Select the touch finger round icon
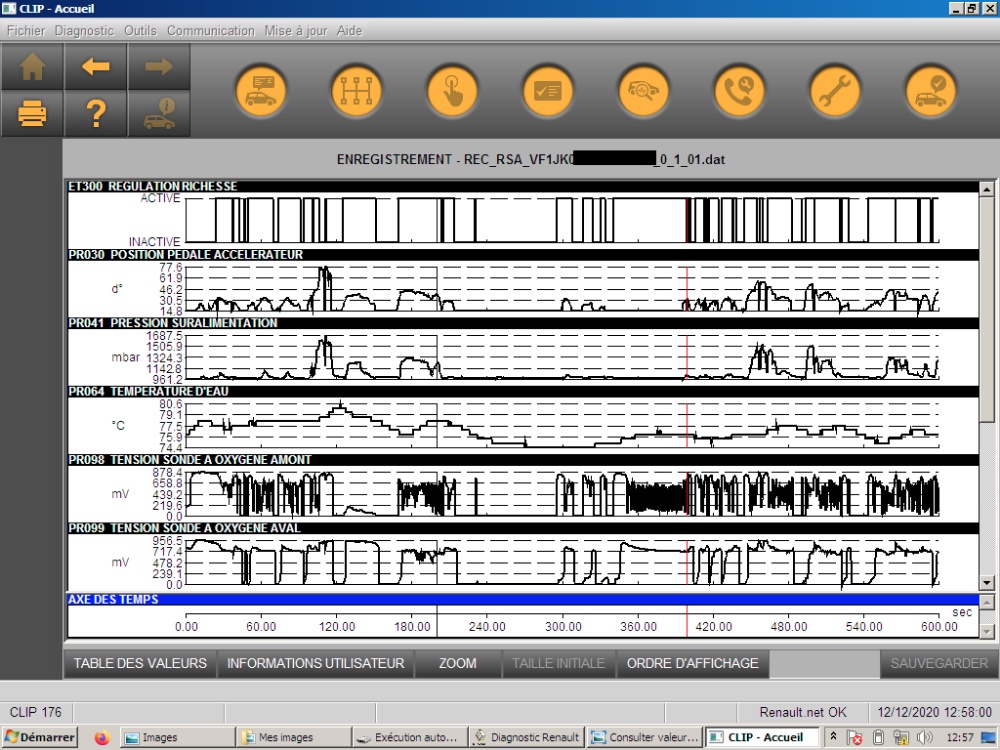Screen dimensions: 1000x750 [453, 91]
